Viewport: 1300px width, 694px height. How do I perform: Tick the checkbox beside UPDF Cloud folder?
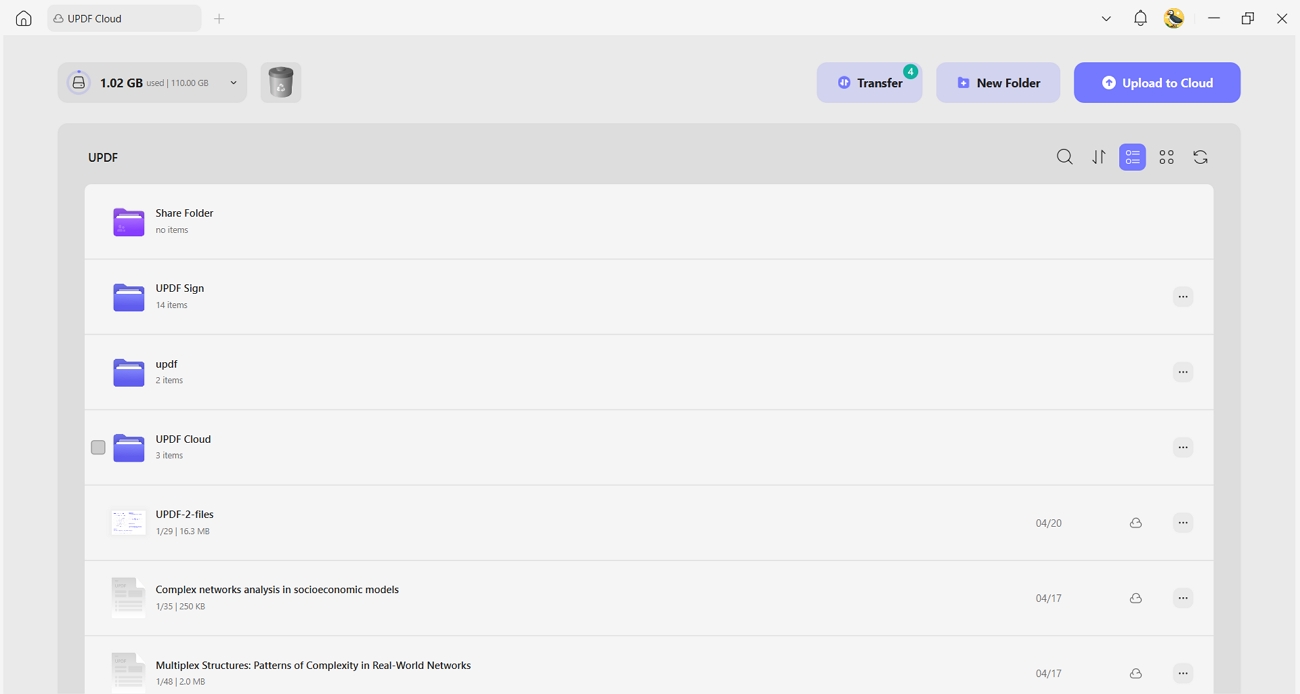tap(98, 447)
